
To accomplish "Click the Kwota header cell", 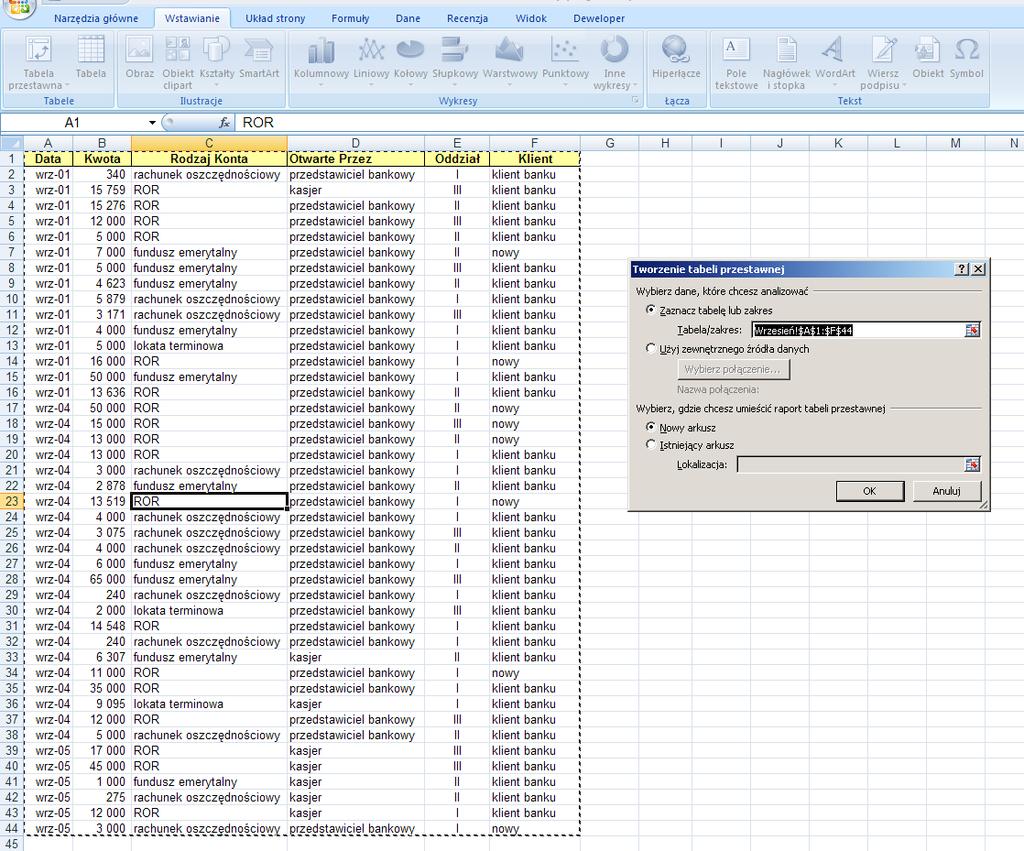I will point(102,159).
